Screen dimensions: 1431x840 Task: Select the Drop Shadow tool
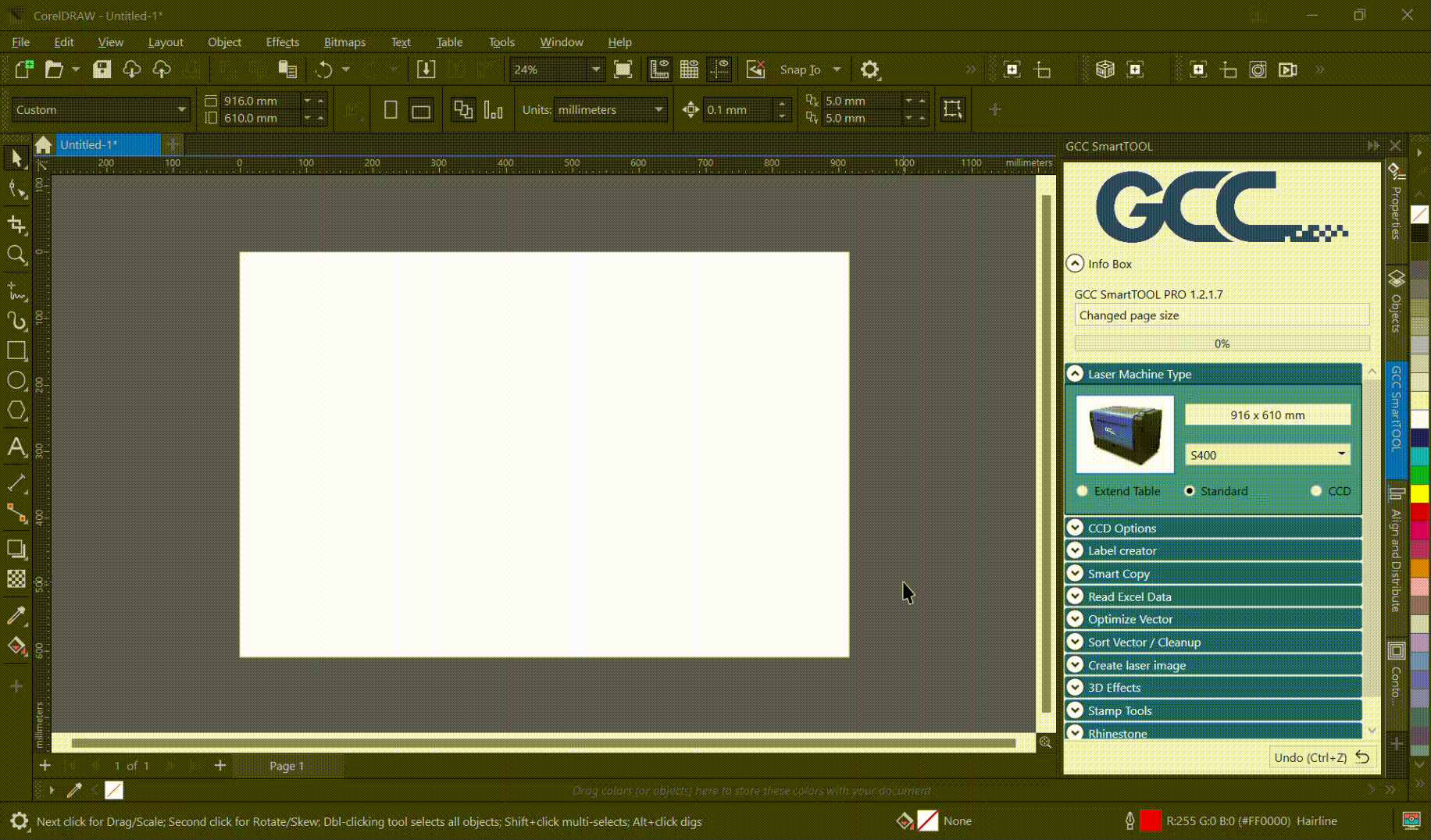[x=16, y=548]
